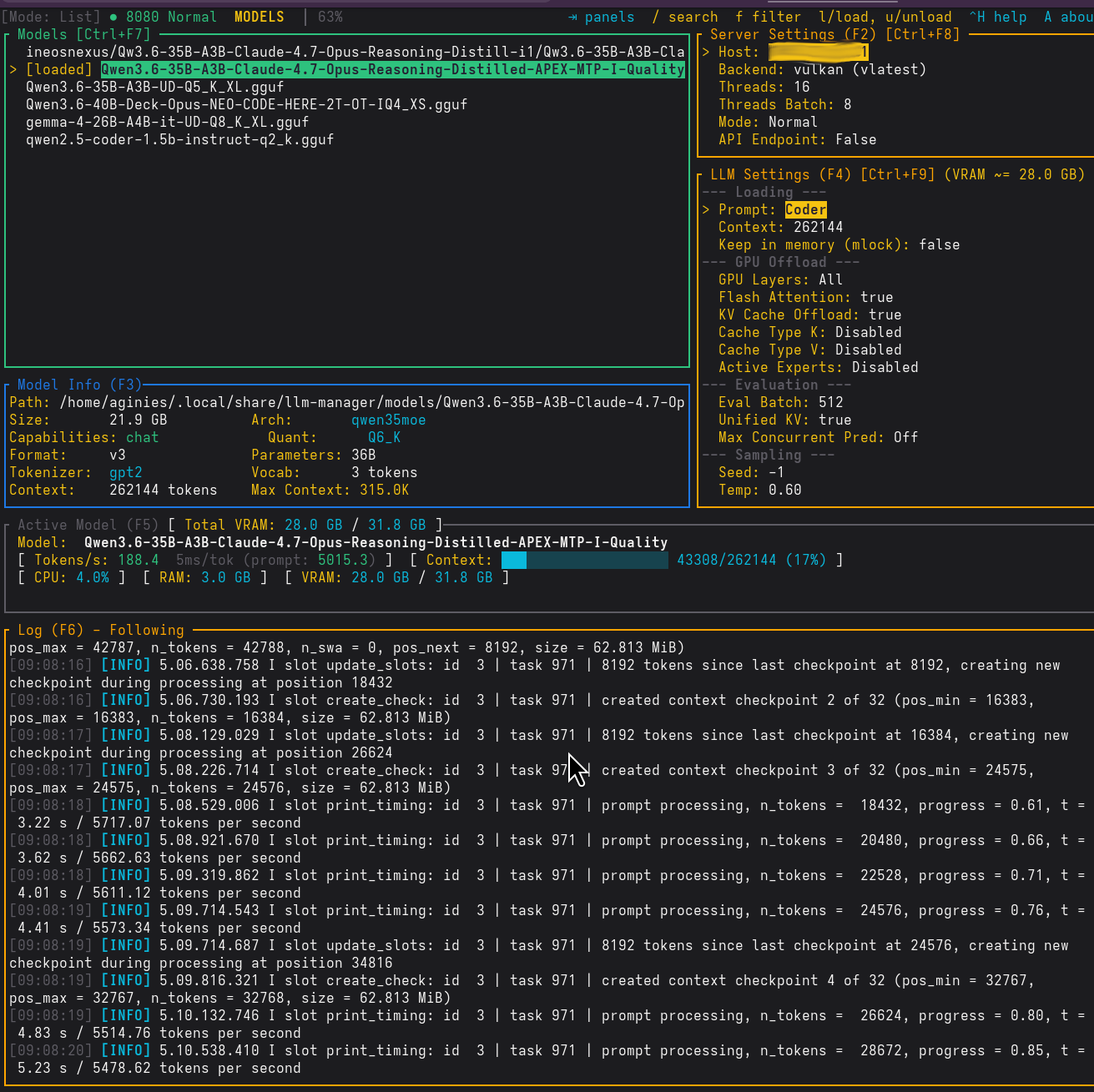Focus the Server Settings (F2) panel title

point(835,34)
